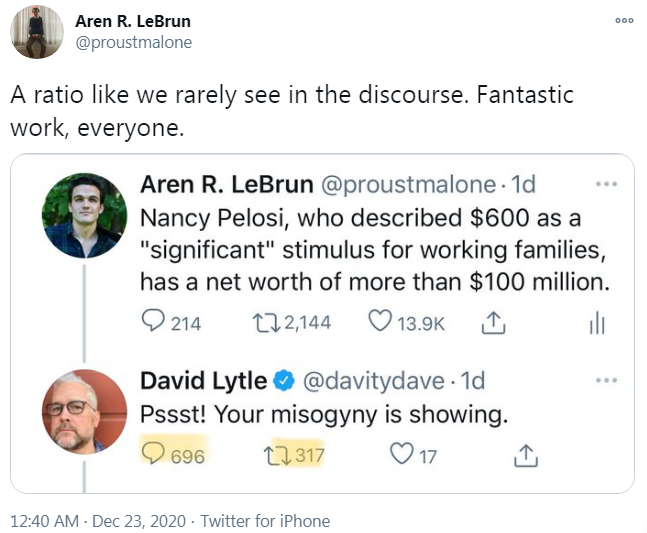Like the Nancy Pelosi tweet with 13.9K
Viewport: 647px width, 533px height.
click(x=379, y=322)
